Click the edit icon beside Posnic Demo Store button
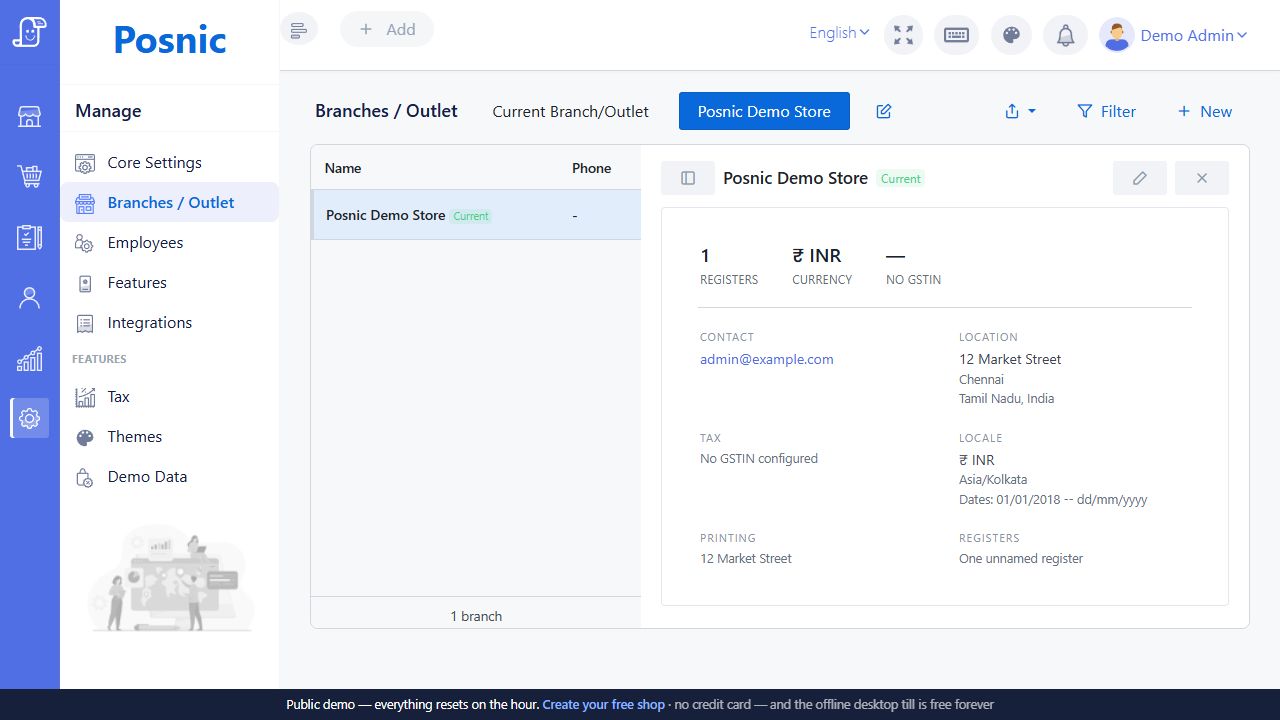1280x720 pixels. (x=884, y=111)
